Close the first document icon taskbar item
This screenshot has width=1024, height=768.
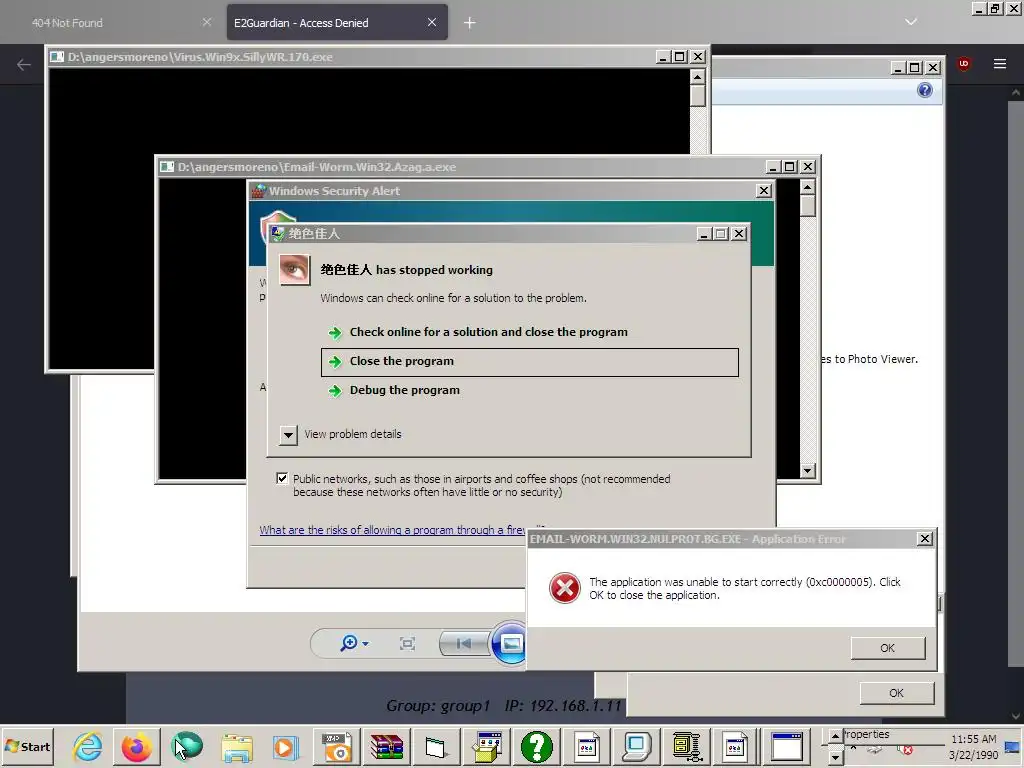pyautogui.click(x=586, y=747)
